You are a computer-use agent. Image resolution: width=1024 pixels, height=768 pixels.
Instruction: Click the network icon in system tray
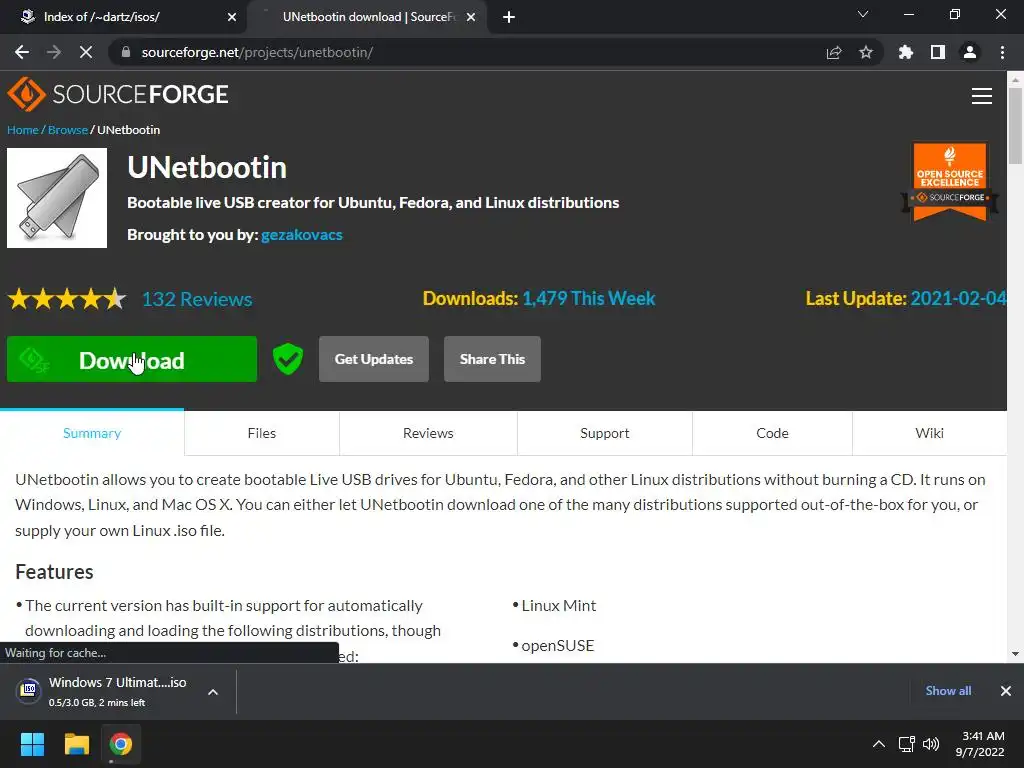(x=906, y=744)
